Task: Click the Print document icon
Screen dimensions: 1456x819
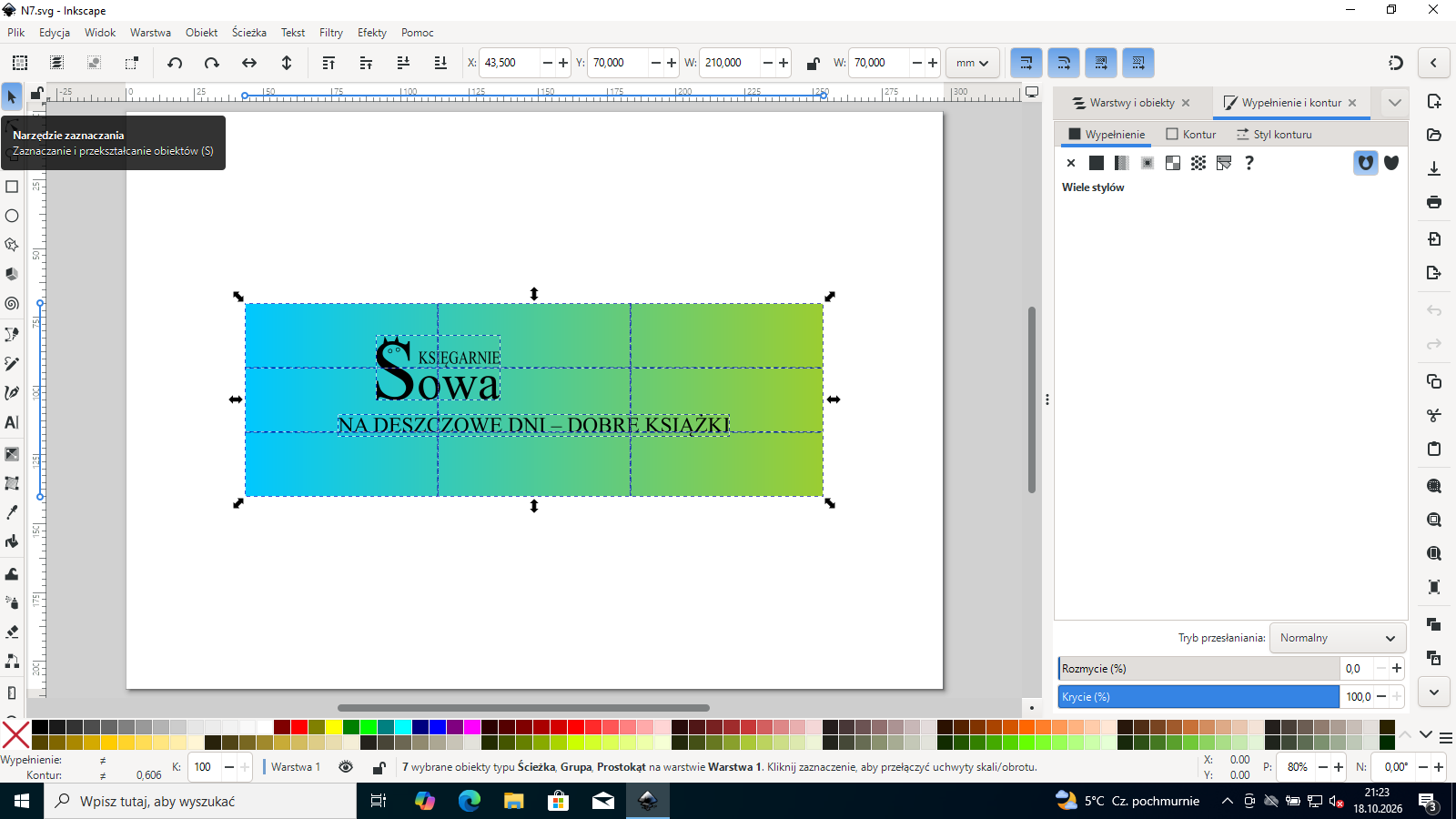Action: (1434, 202)
